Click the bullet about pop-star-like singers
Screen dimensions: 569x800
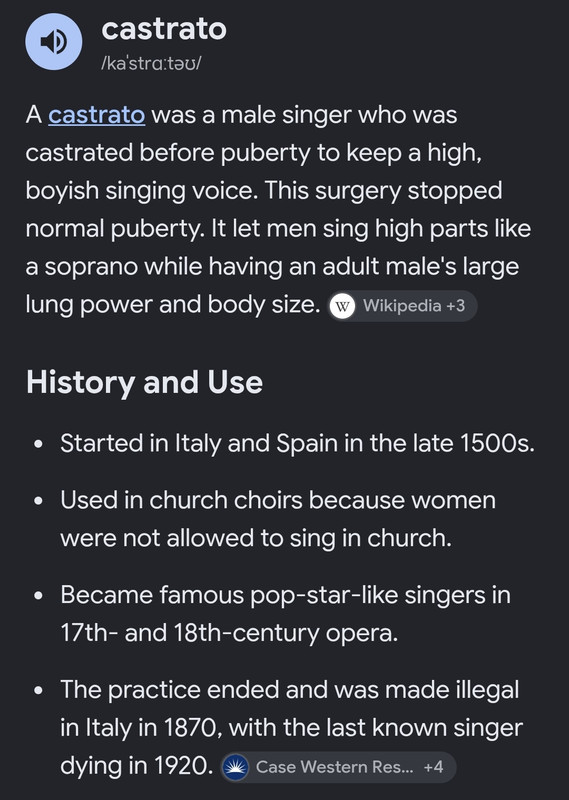click(285, 614)
